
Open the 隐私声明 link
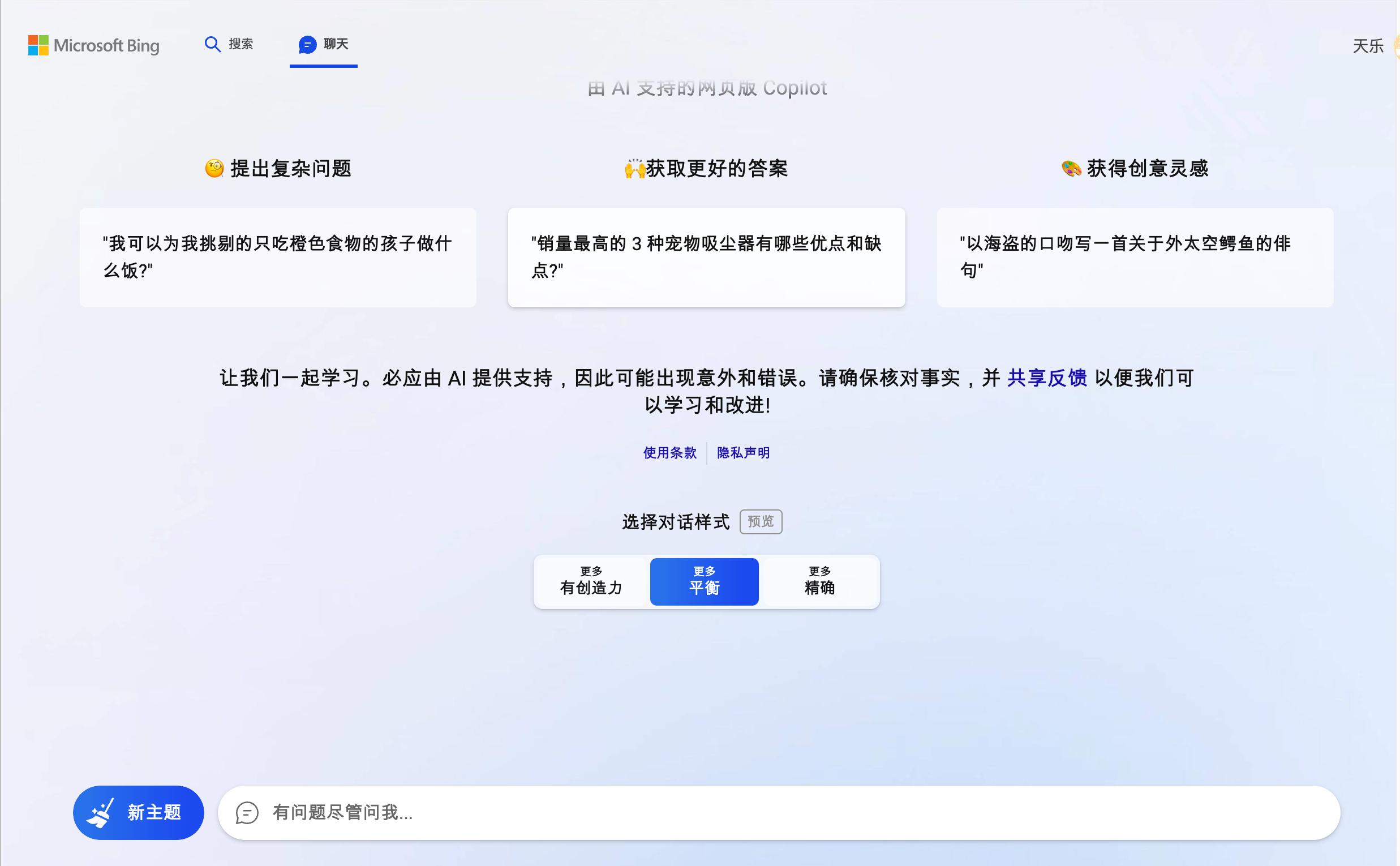(x=742, y=452)
